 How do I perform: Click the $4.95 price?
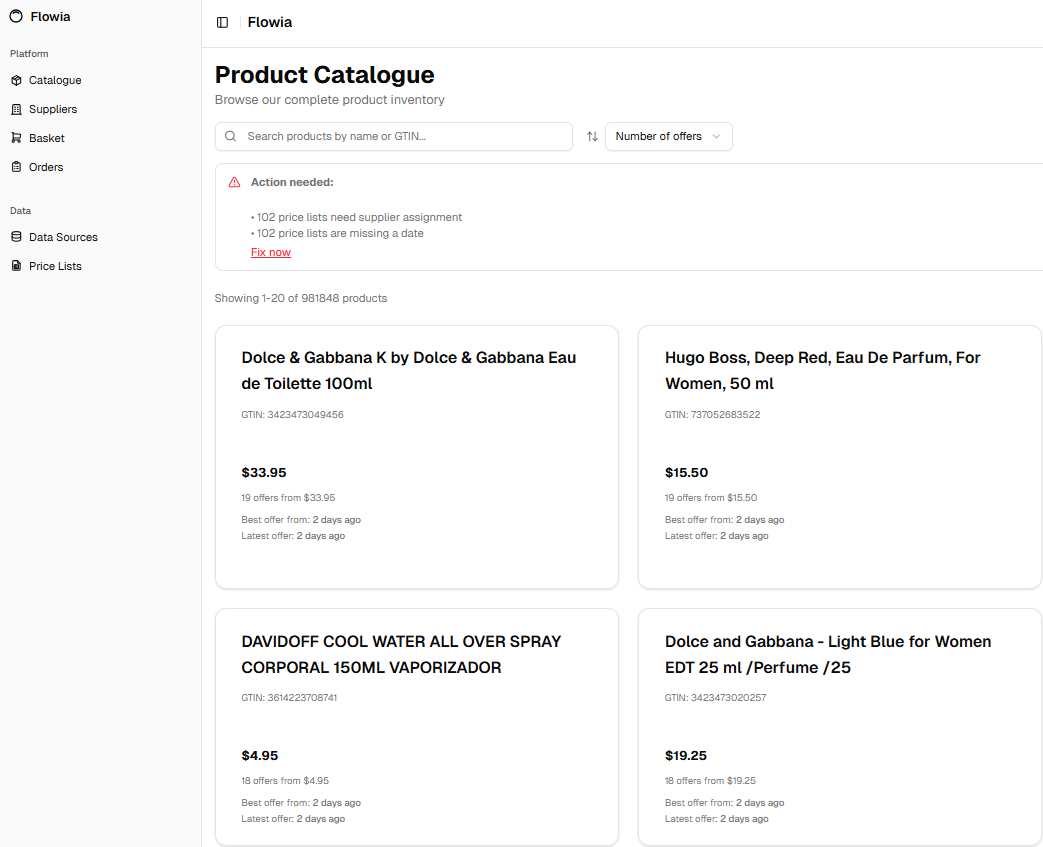(x=260, y=756)
